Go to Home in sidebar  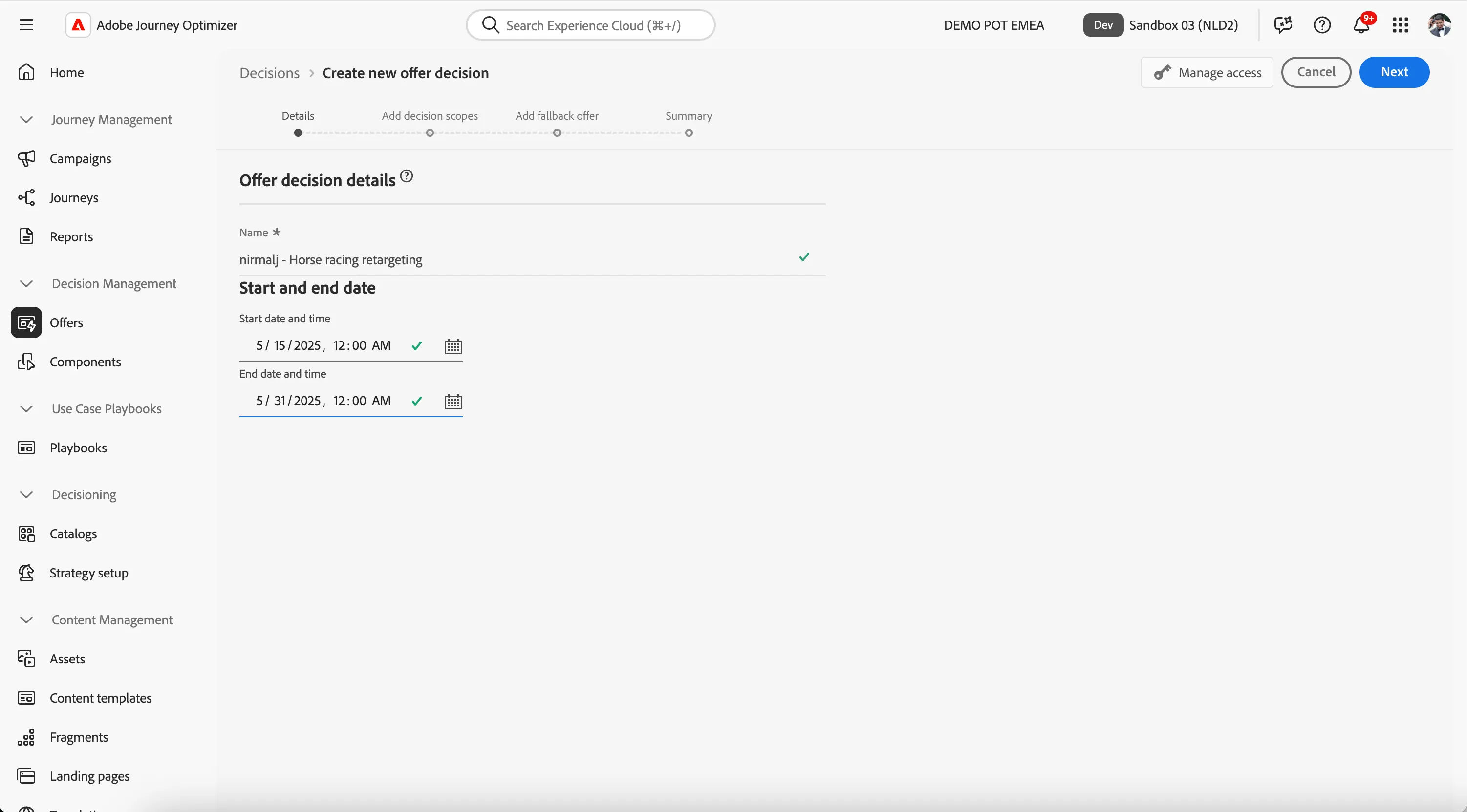coord(66,72)
